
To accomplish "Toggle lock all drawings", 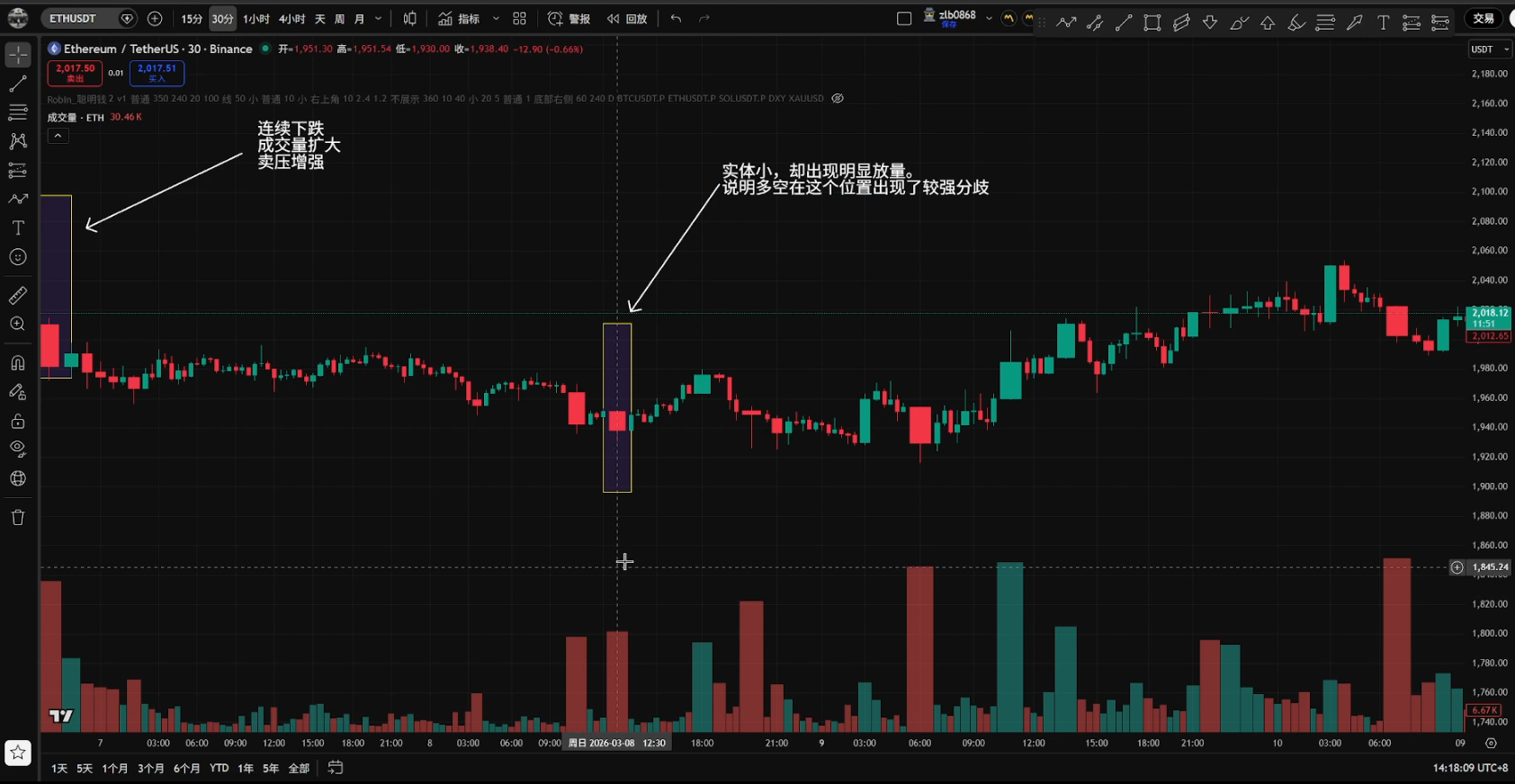I will coord(18,421).
